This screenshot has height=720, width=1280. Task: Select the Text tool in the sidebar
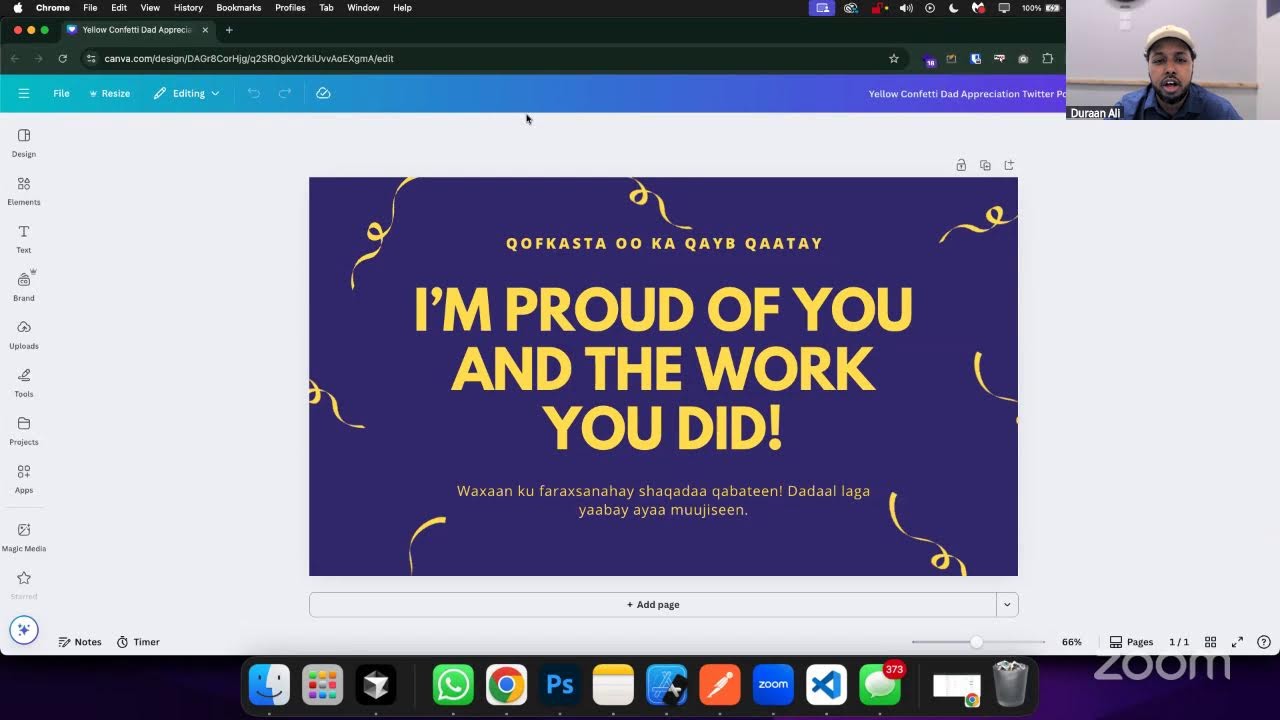24,239
